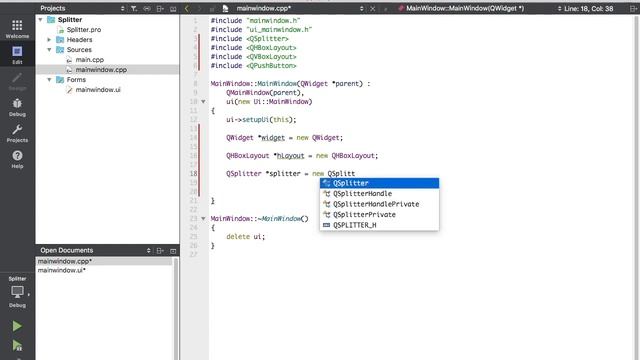Choose QSplitter from completion list

(x=379, y=183)
